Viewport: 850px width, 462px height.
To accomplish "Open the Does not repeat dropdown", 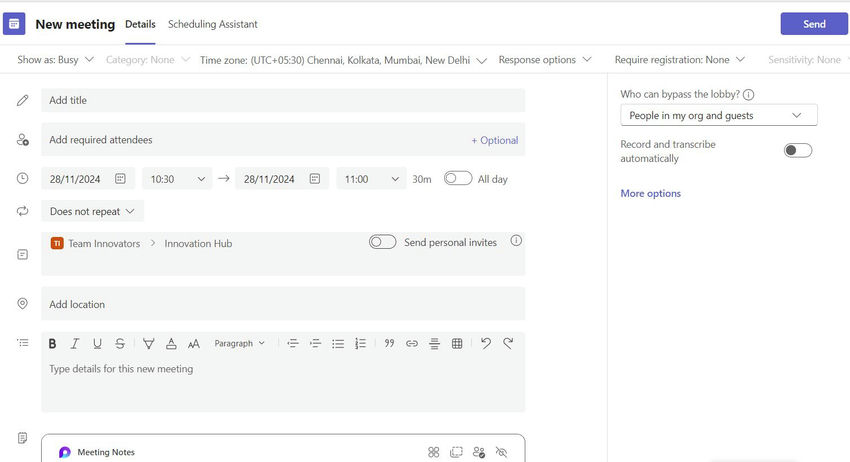I will [x=92, y=211].
